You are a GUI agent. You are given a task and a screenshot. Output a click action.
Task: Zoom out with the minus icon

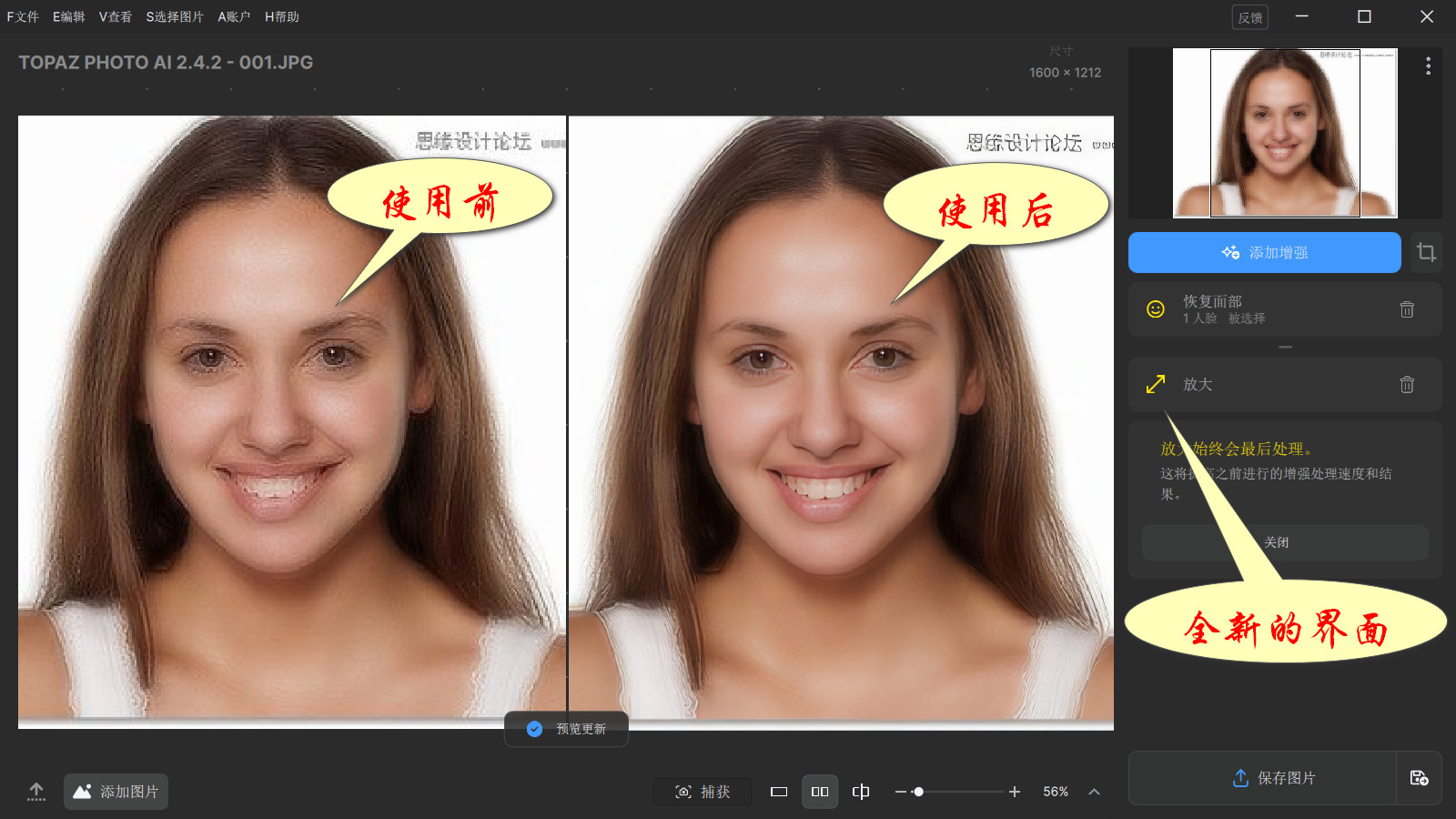900,792
